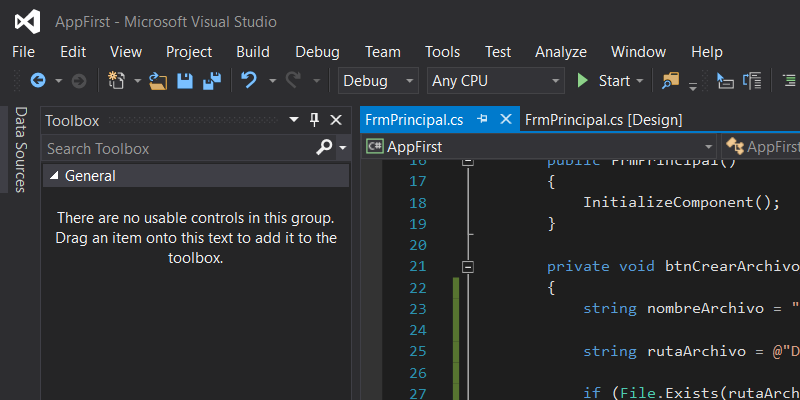Open the Any CPU platform dropdown
Screen dimensions: 800x400
pyautogui.click(x=495, y=81)
